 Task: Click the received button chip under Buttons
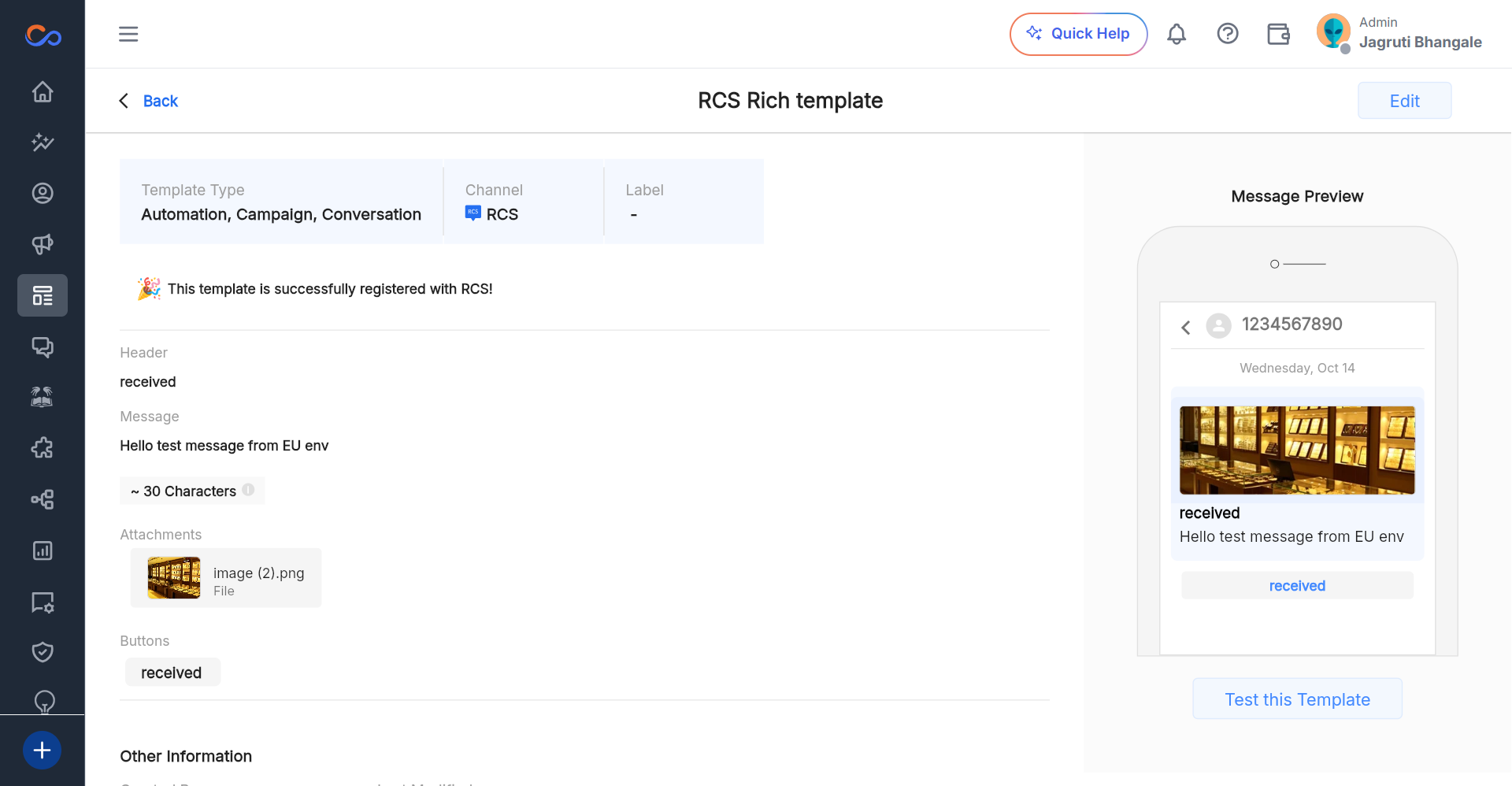pyautogui.click(x=172, y=673)
